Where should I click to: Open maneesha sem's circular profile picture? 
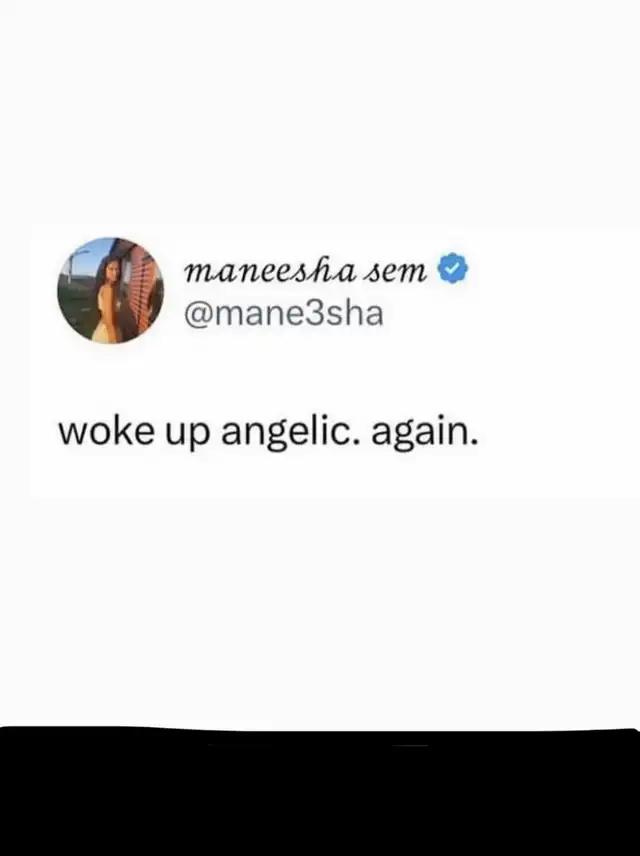click(111, 290)
